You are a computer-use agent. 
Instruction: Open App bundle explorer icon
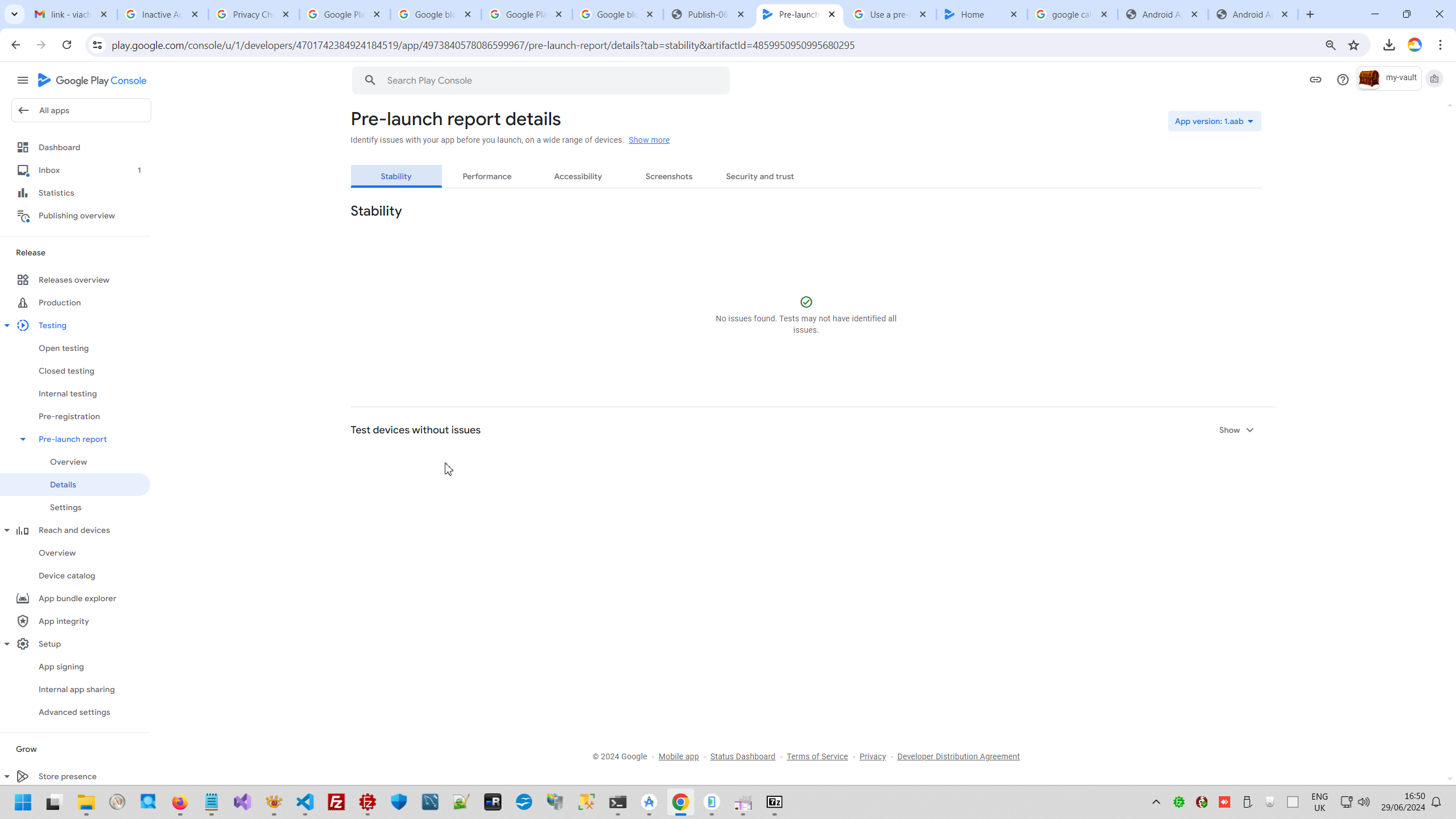tap(23, 598)
